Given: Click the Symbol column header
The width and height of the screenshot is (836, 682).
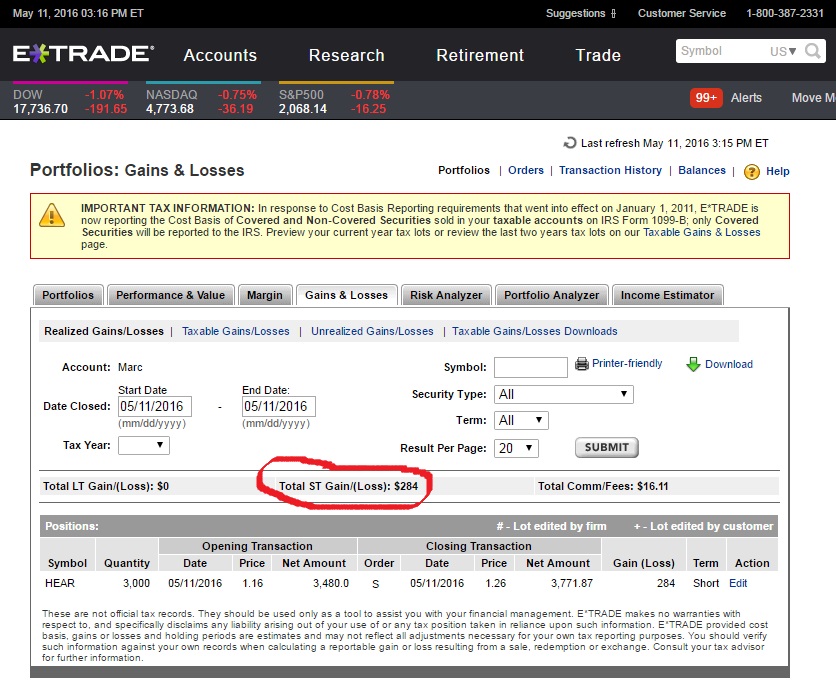Looking at the screenshot, I should point(67,563).
